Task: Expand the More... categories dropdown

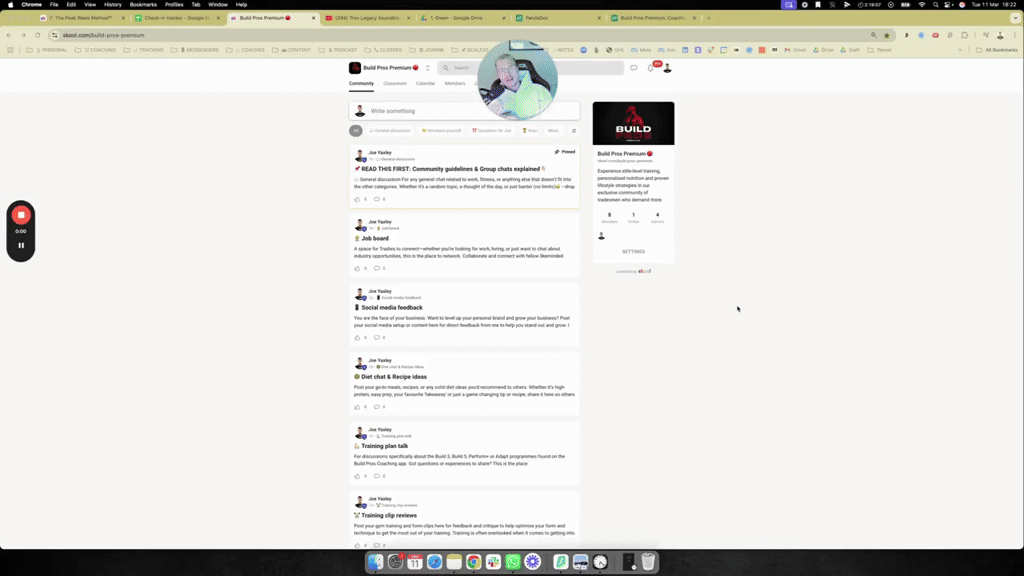Action: tap(554, 131)
